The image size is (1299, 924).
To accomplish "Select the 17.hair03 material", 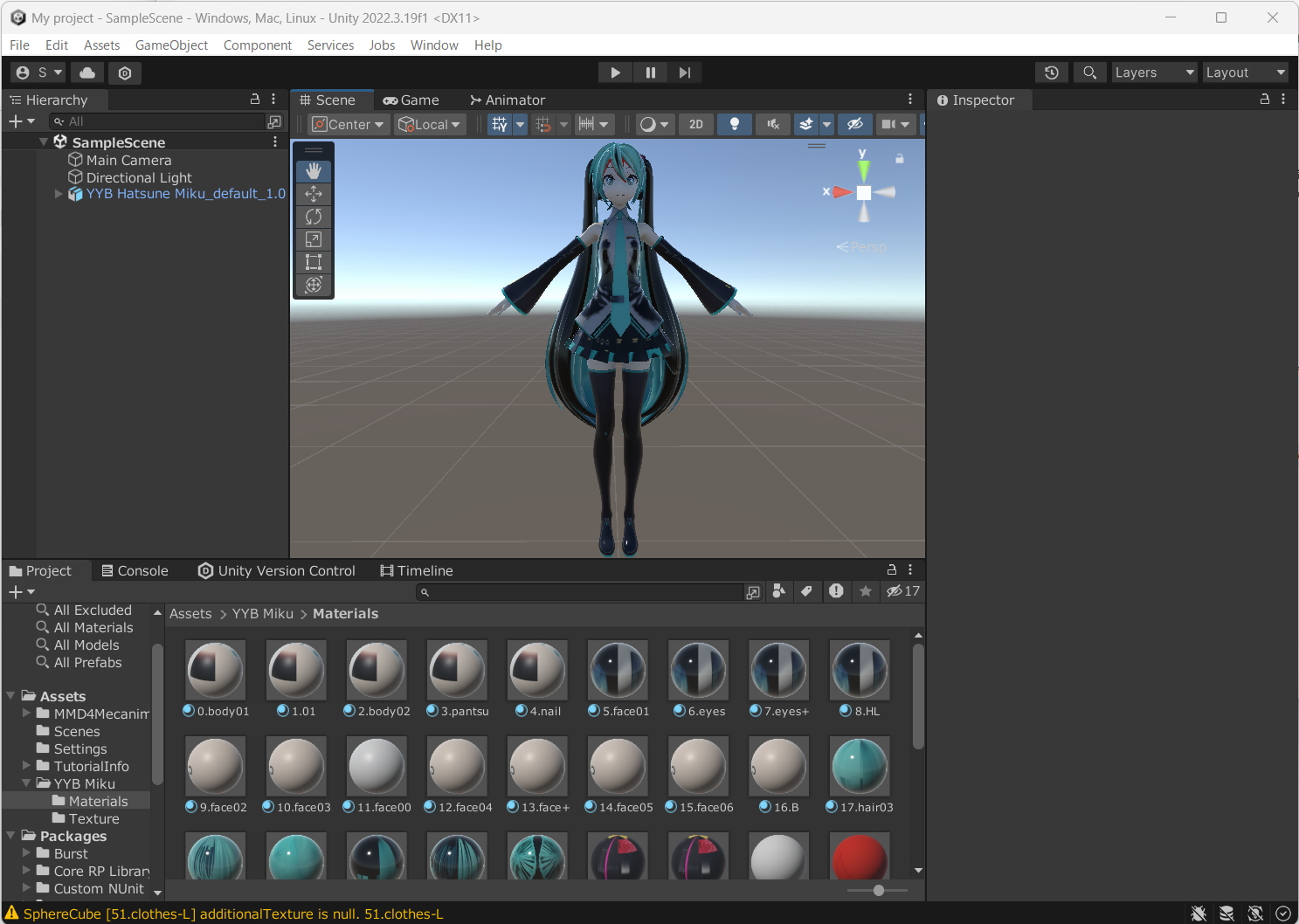I will point(858,766).
